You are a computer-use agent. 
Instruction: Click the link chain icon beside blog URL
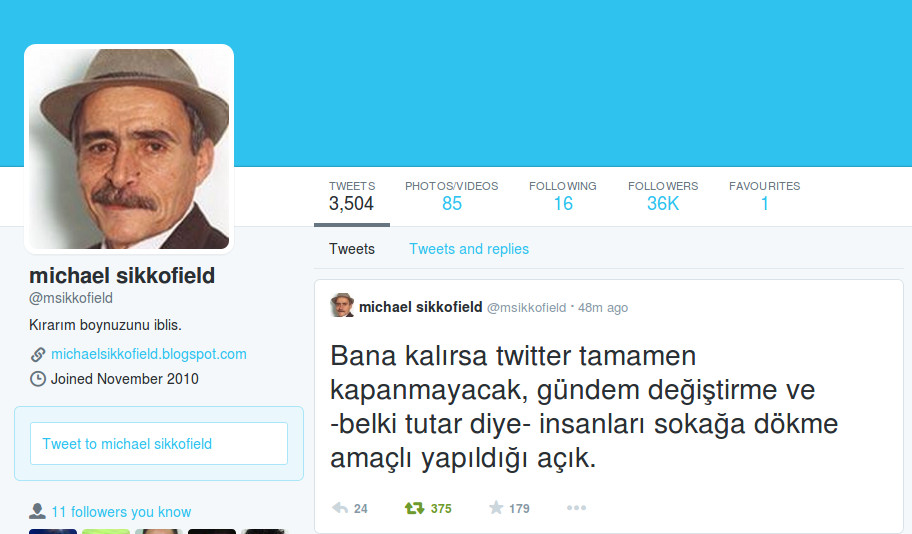click(38, 354)
